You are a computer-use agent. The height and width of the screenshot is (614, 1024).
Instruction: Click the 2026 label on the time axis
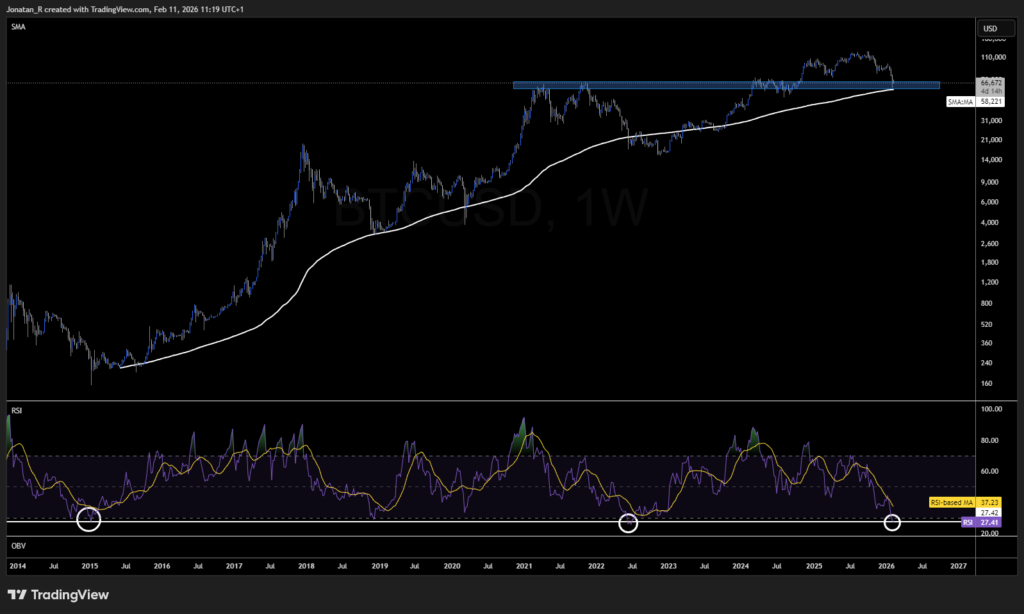886,566
